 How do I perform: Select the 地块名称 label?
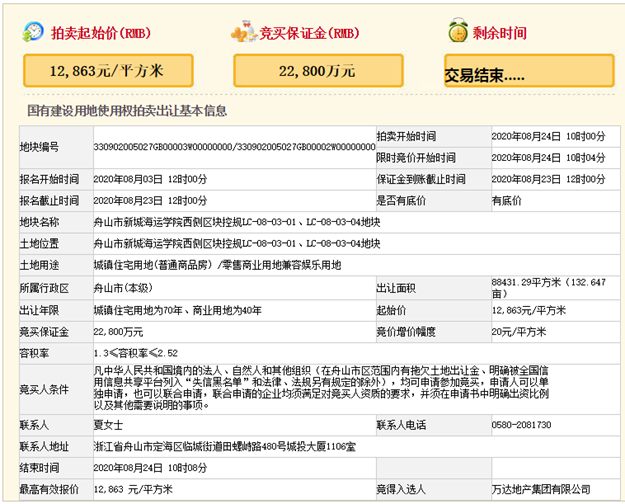(39, 222)
